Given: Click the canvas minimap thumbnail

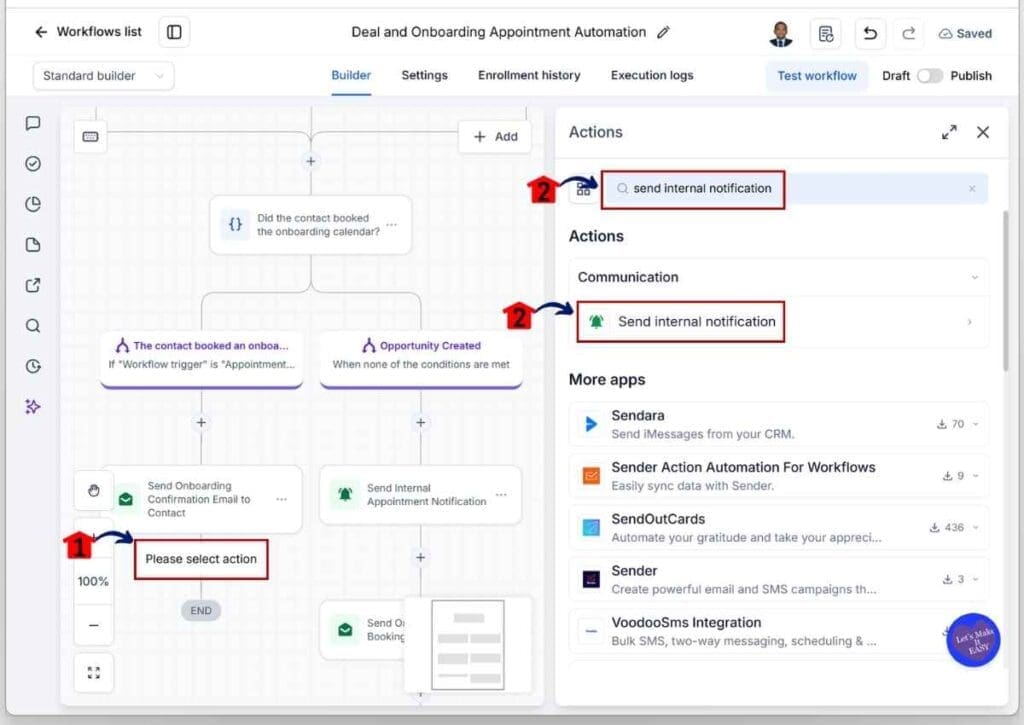Looking at the screenshot, I should click(x=468, y=645).
